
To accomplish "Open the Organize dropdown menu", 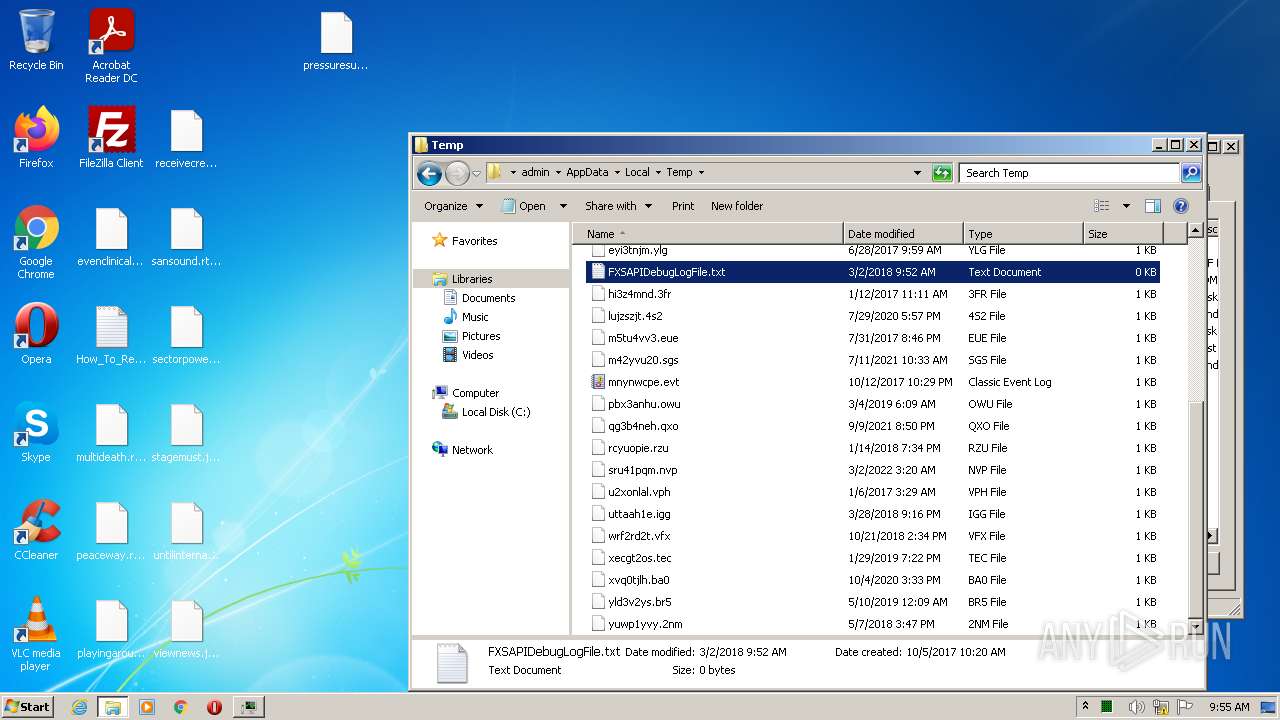I will click(x=453, y=206).
